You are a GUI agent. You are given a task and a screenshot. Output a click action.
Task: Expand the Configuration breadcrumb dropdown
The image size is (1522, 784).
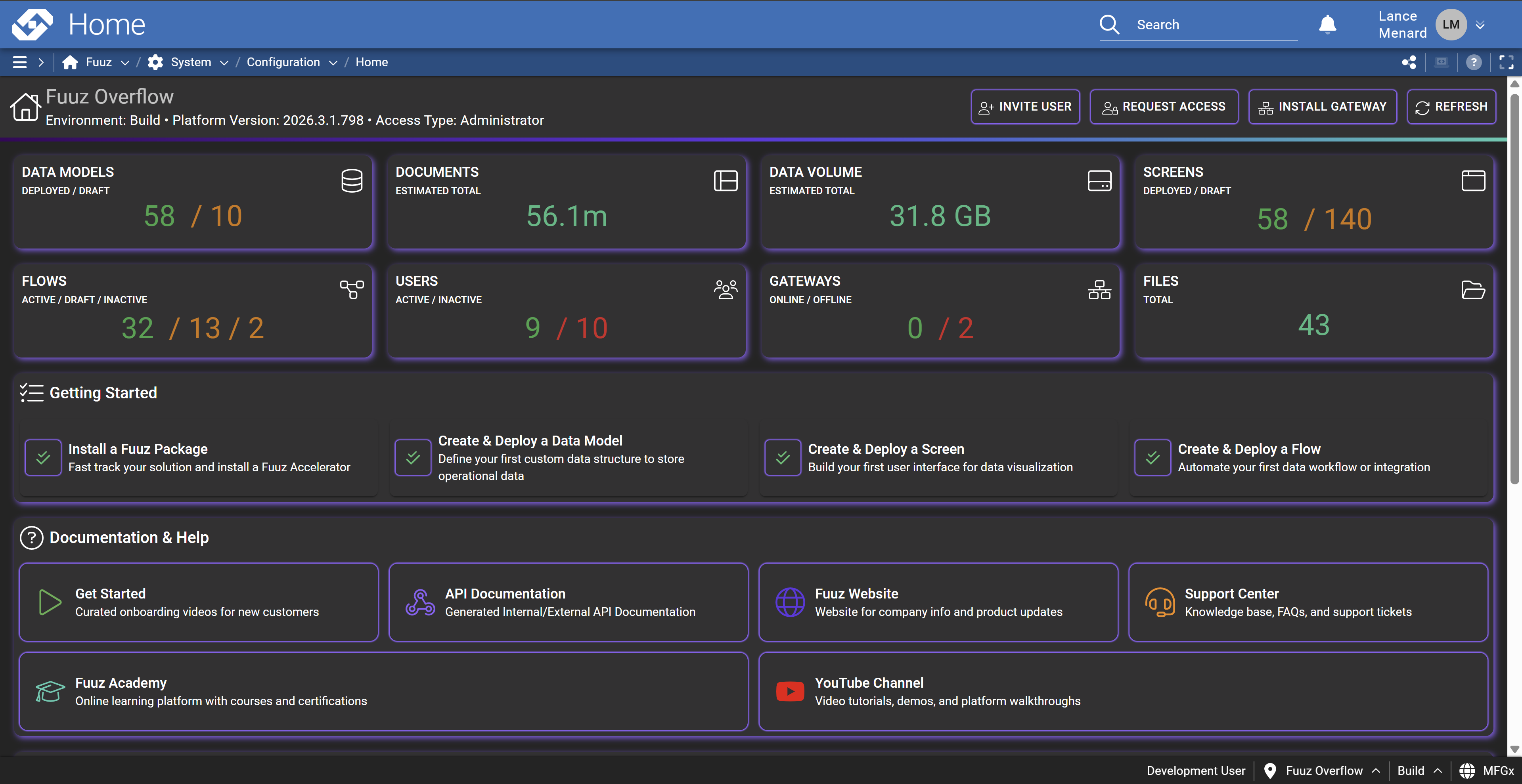pos(333,63)
